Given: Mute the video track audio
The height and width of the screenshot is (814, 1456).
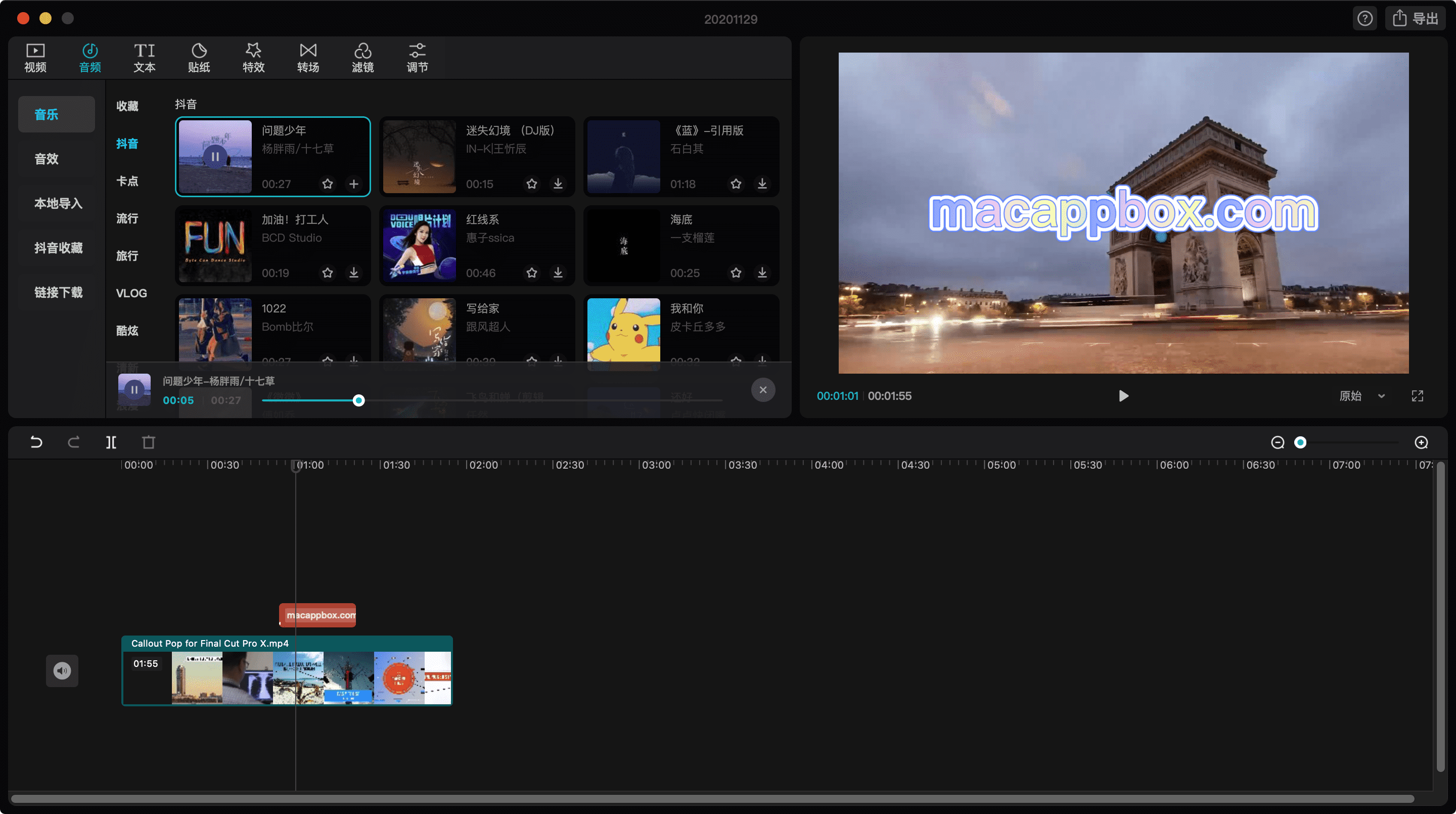Looking at the screenshot, I should pyautogui.click(x=62, y=670).
